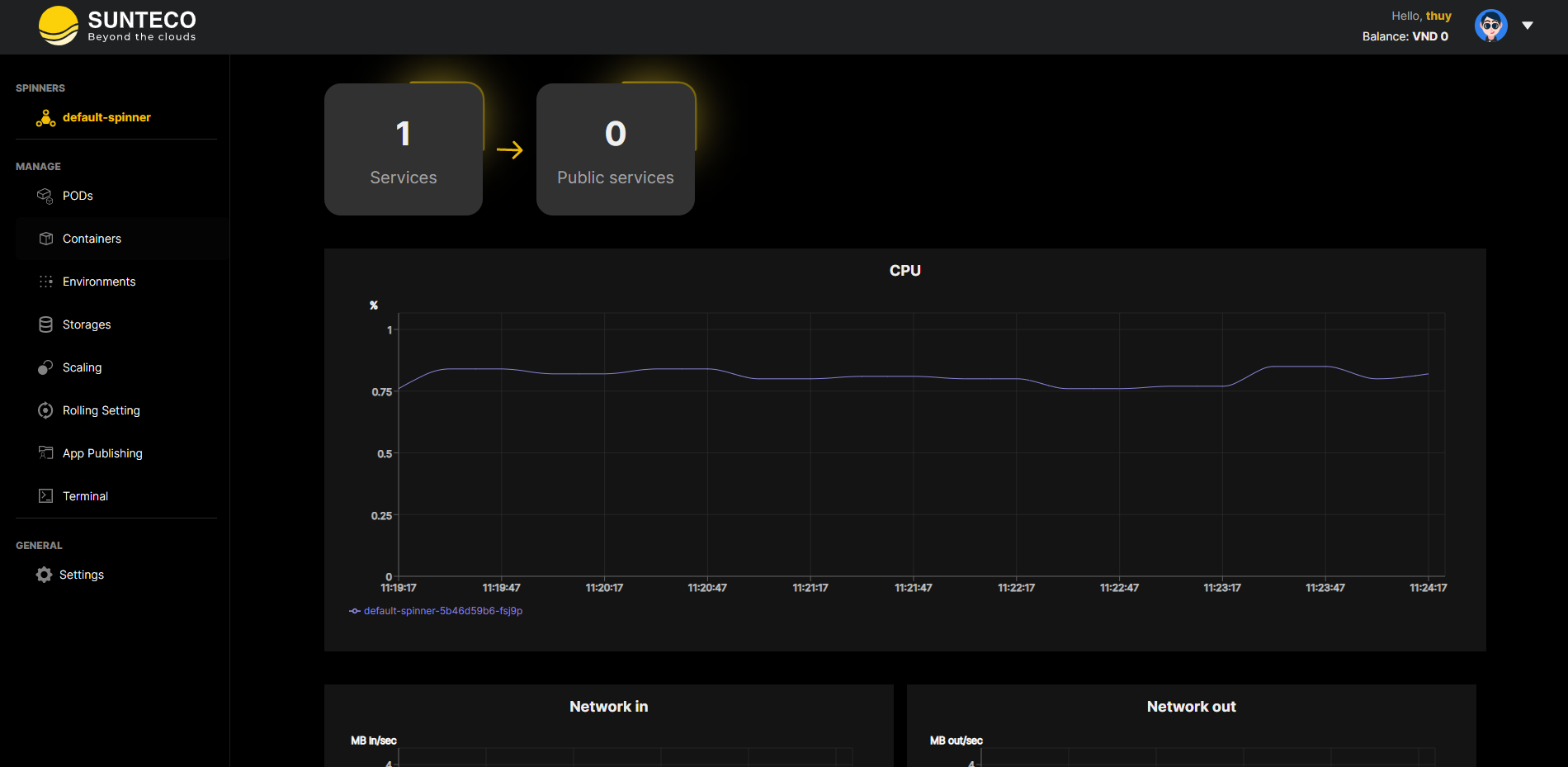Click the App Publishing icon
The height and width of the screenshot is (767, 1568).
coord(45,452)
